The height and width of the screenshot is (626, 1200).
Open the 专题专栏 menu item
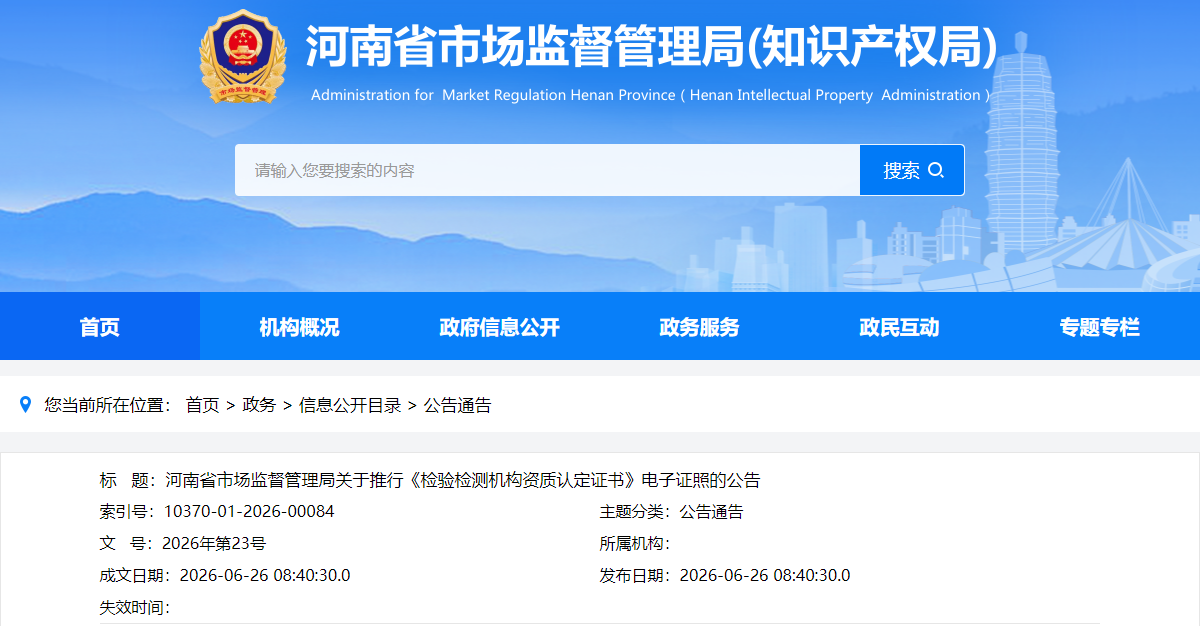[1100, 326]
